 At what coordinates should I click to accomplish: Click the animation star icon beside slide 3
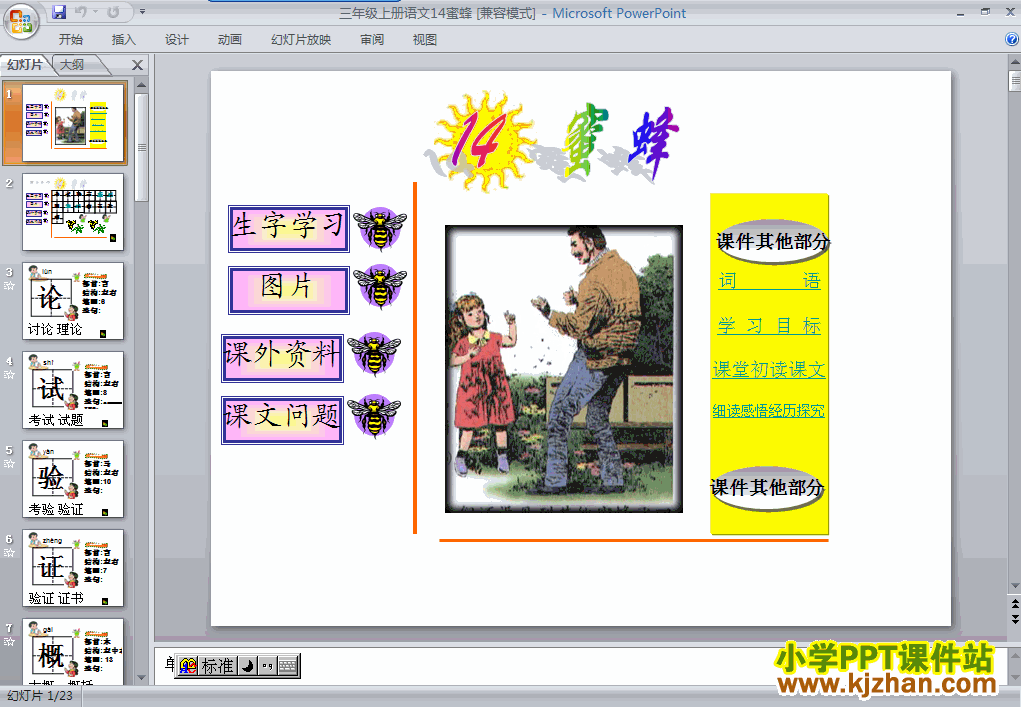click(9, 285)
